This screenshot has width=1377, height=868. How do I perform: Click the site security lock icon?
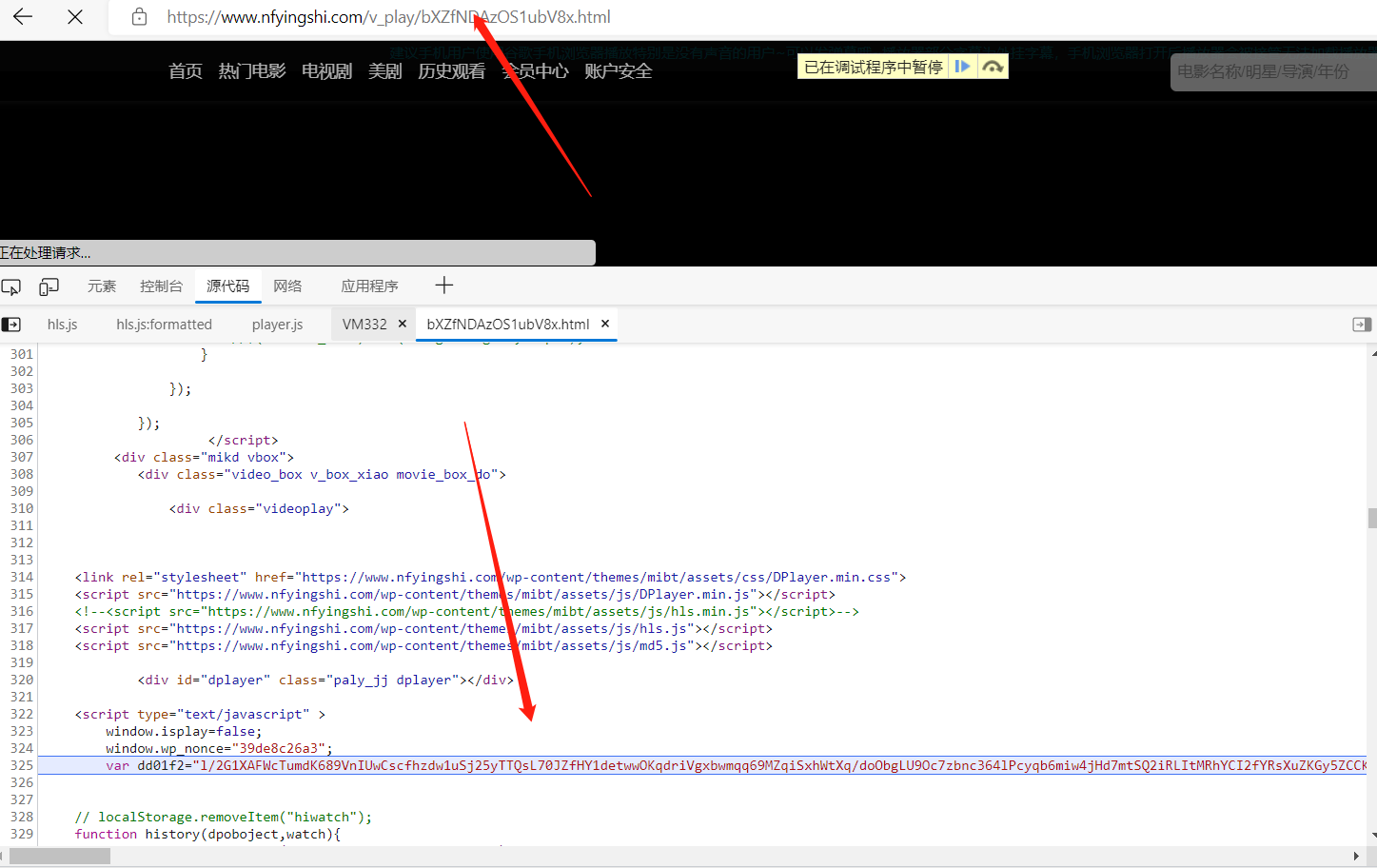pyautogui.click(x=139, y=16)
